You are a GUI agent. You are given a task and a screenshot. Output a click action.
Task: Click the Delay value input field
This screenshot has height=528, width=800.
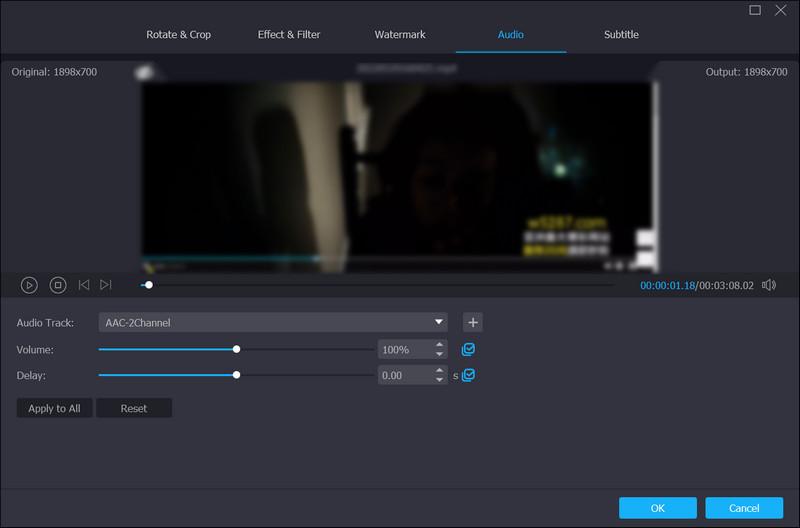404,376
